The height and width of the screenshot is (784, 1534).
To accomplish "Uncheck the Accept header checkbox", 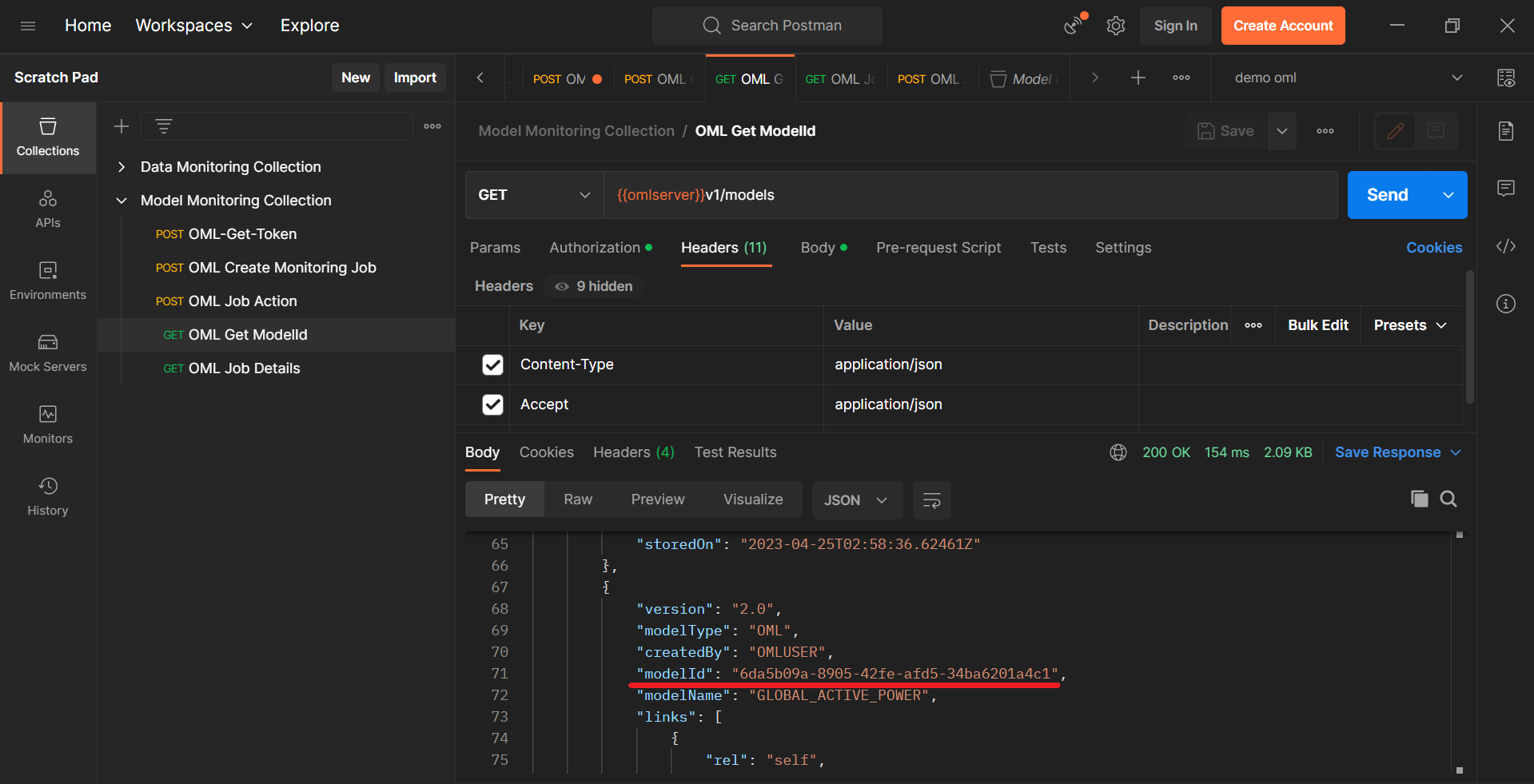I will [492, 404].
